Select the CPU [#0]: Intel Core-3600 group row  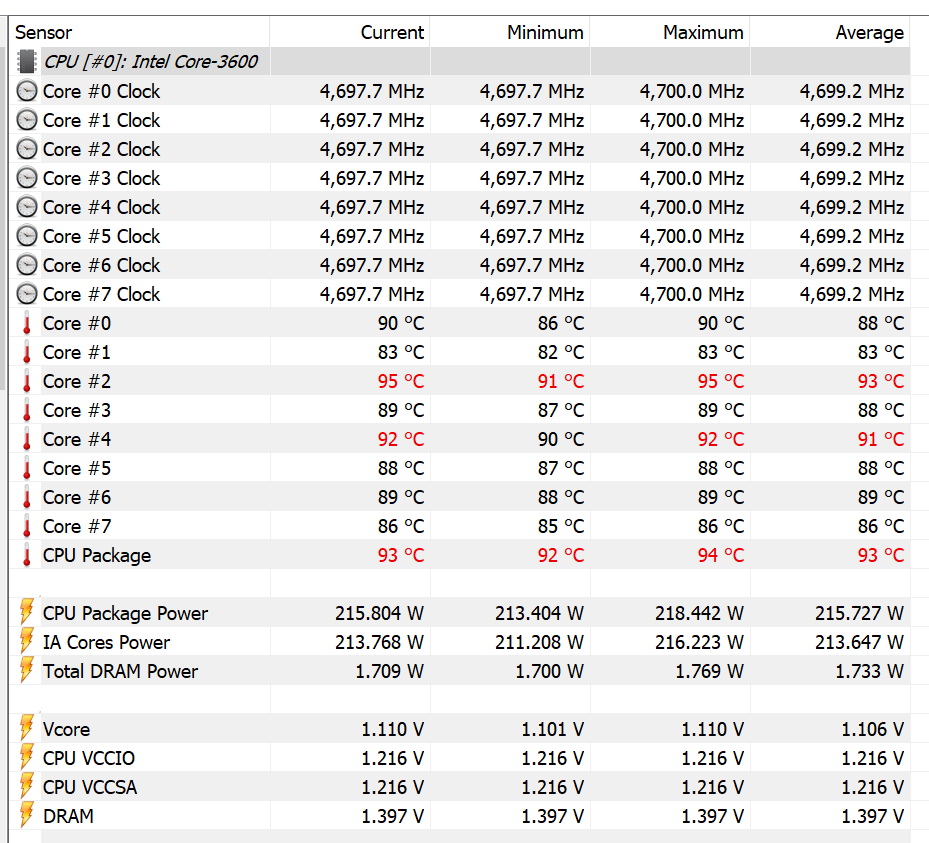tap(460, 62)
